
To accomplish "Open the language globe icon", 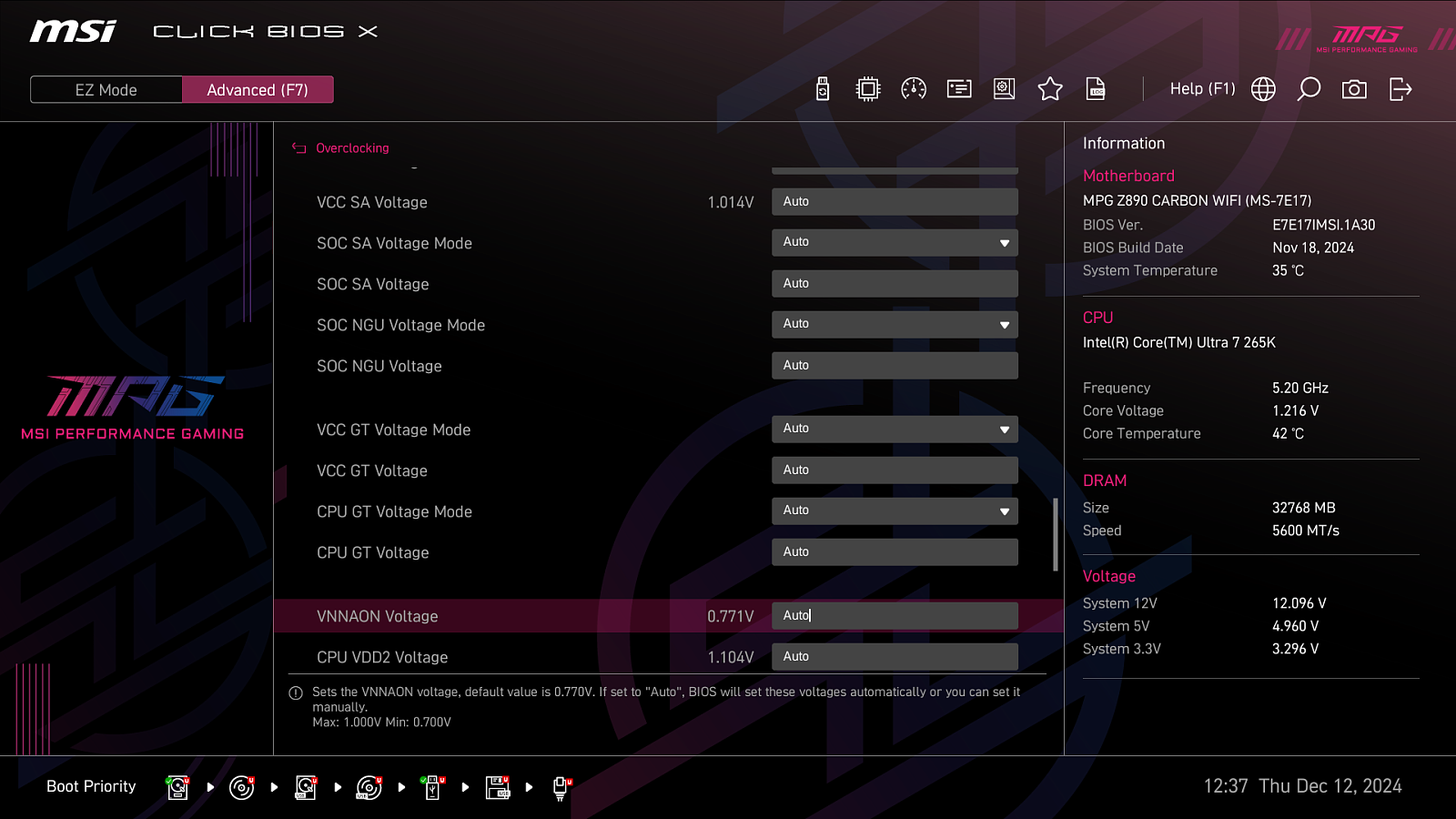I will click(x=1263, y=89).
